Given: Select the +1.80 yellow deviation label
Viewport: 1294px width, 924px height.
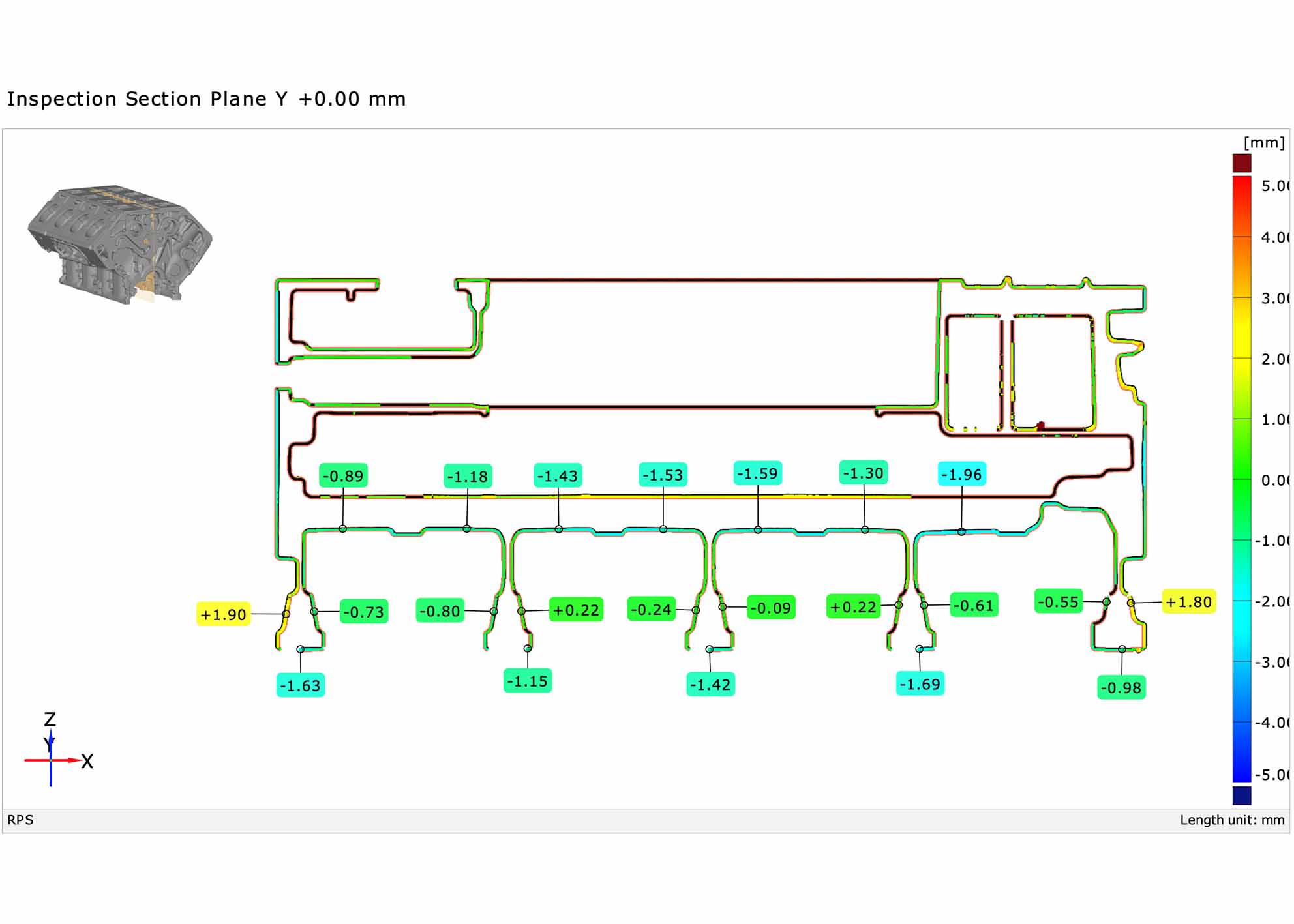Looking at the screenshot, I should click(x=1188, y=602).
